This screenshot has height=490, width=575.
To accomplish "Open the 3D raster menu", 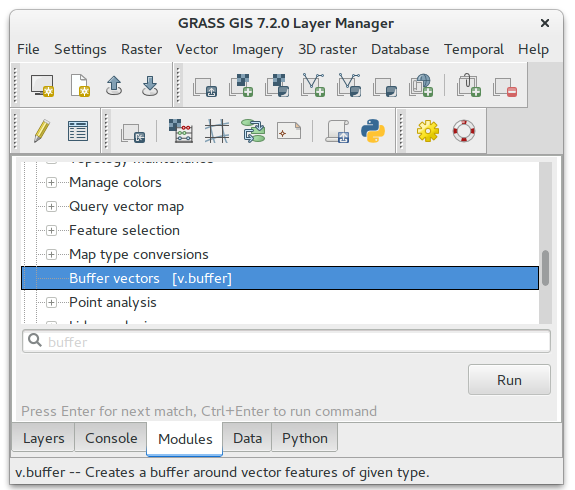I will (x=327, y=49).
